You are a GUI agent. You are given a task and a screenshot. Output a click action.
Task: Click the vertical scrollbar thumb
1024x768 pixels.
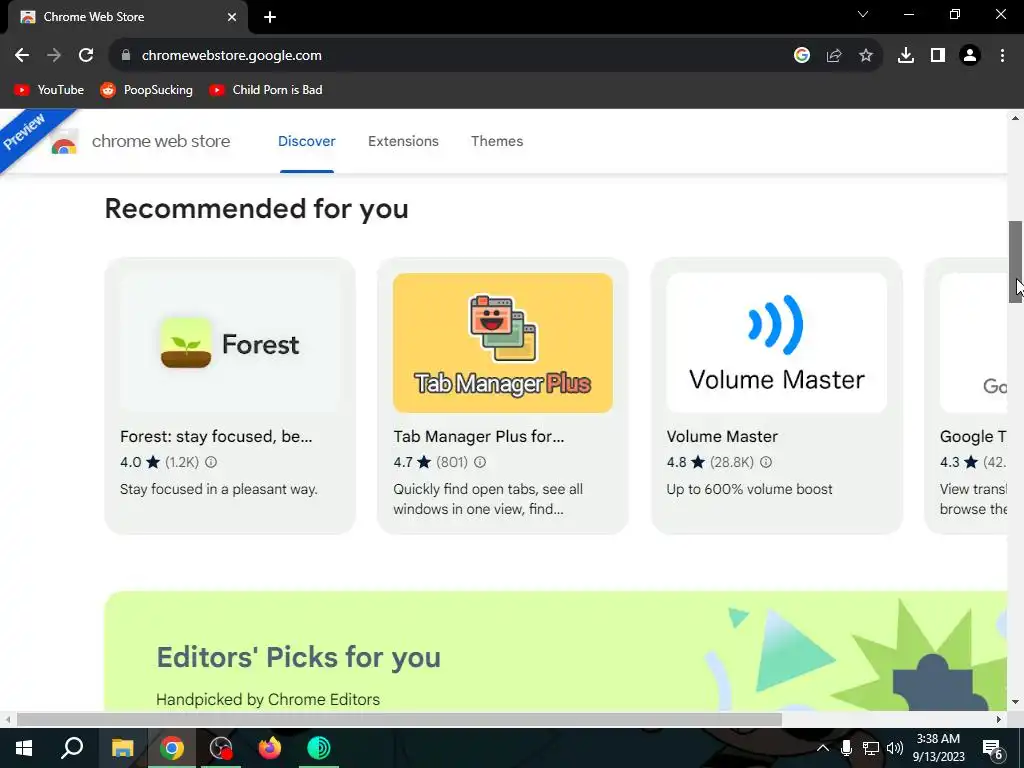[x=1016, y=262]
